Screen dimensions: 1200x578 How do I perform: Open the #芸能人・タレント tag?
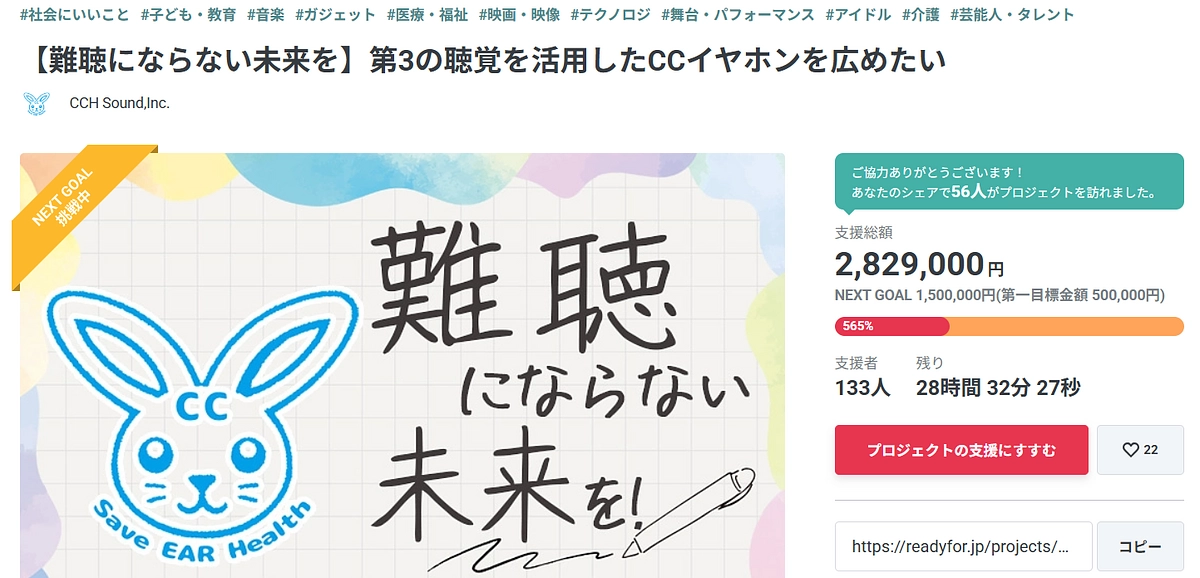tap(1010, 15)
